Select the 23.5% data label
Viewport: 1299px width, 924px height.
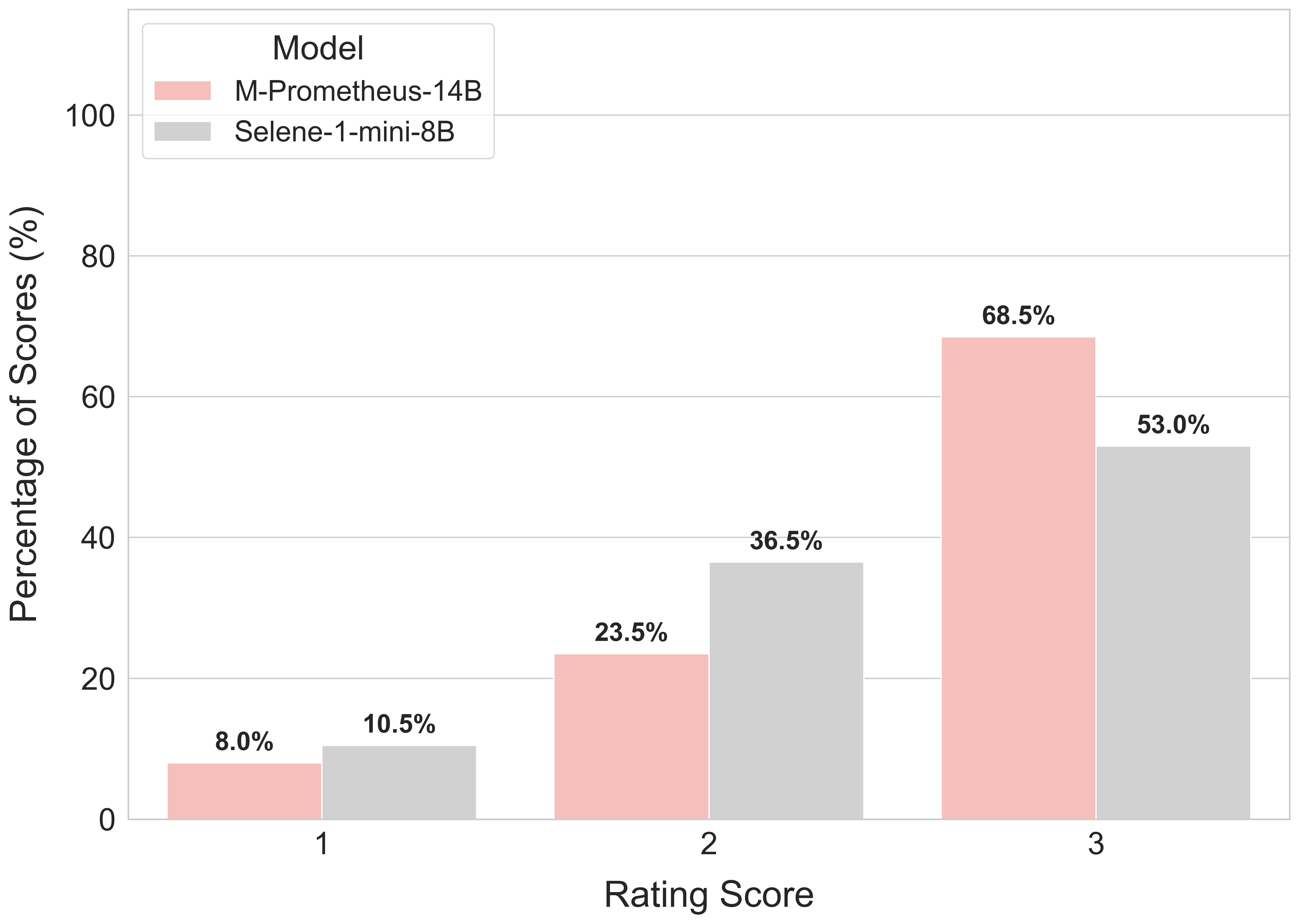pyautogui.click(x=631, y=633)
